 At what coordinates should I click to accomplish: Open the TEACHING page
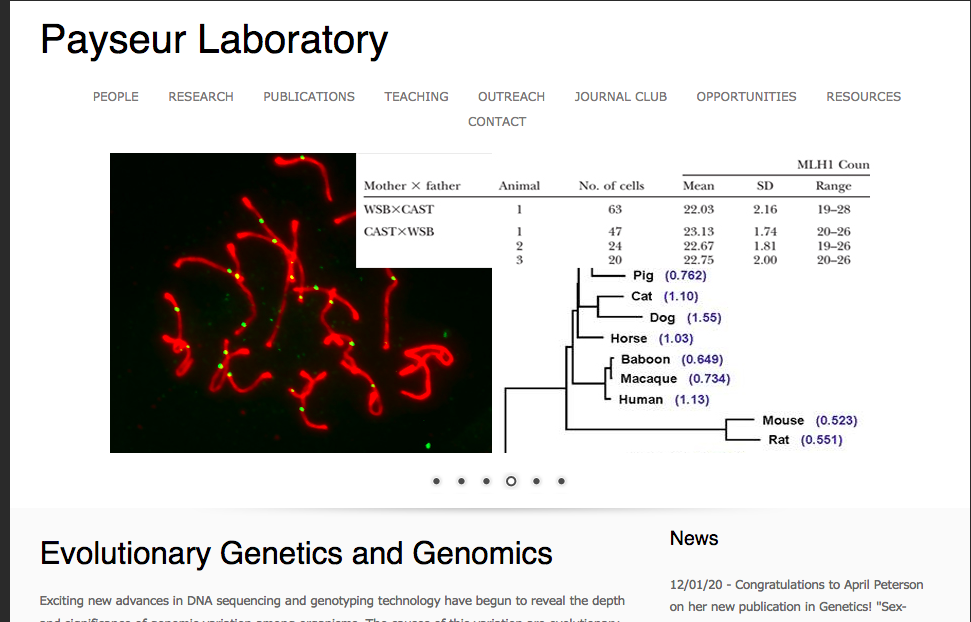point(416,97)
